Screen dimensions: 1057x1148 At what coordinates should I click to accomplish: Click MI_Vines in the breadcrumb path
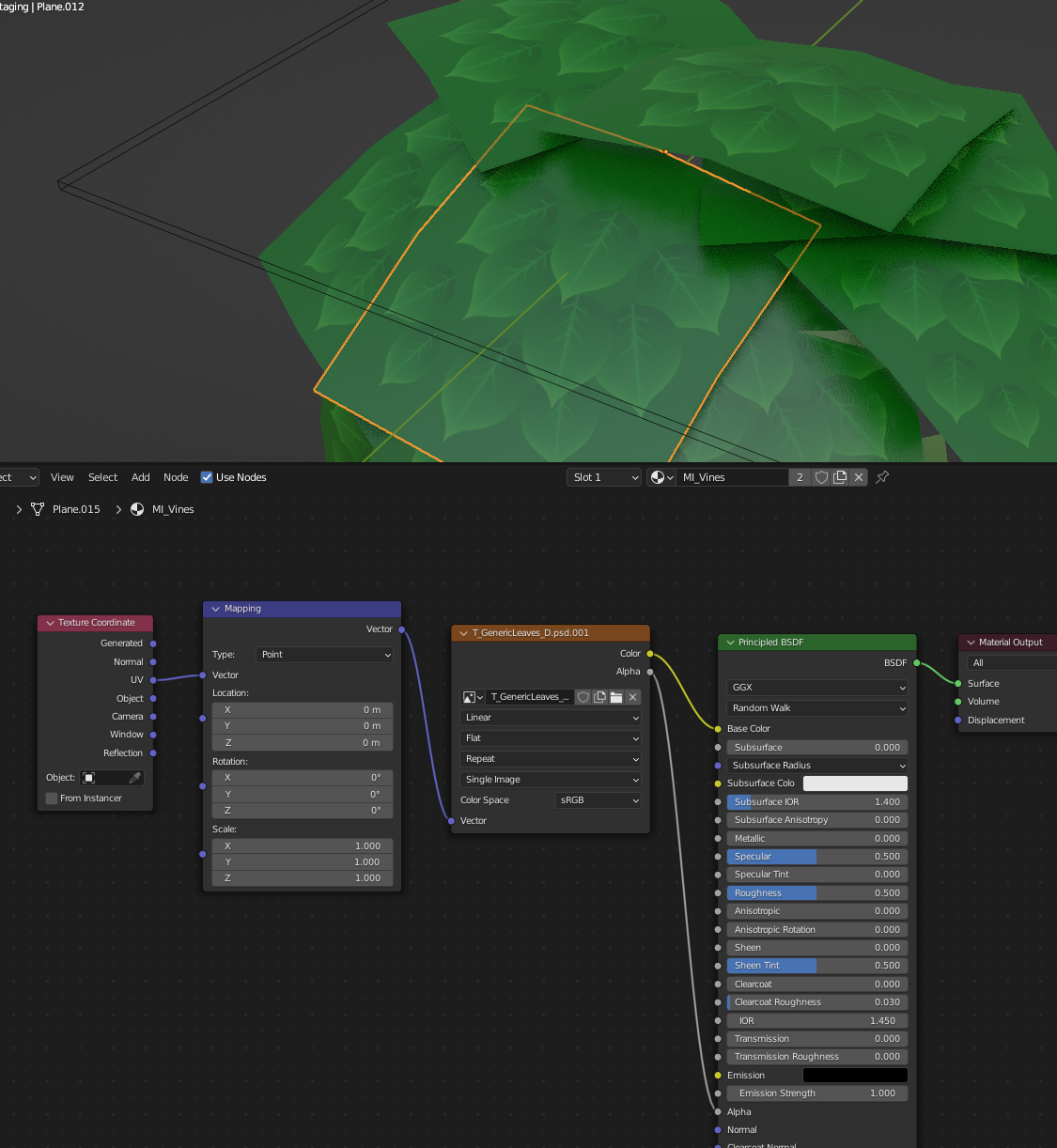click(173, 509)
